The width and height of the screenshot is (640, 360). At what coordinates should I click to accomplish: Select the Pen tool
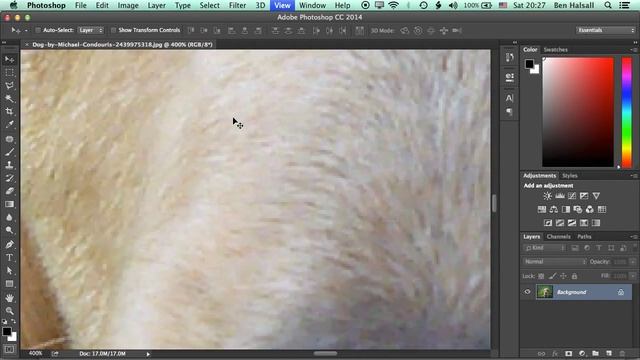click(x=9, y=244)
